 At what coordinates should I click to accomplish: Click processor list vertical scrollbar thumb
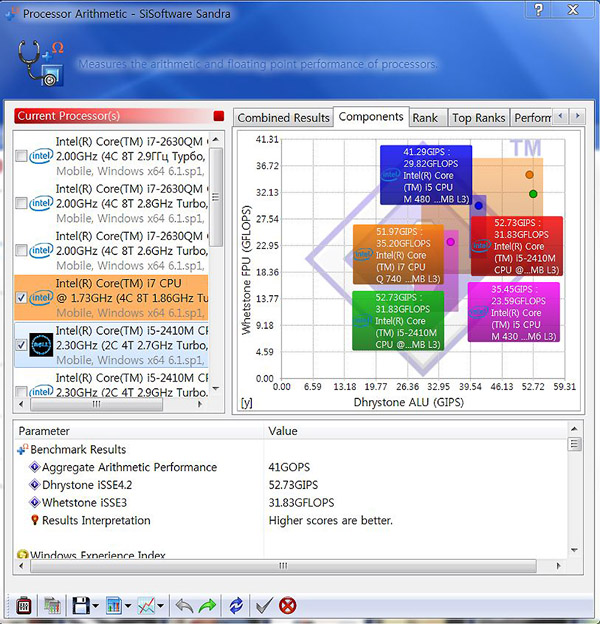[x=216, y=197]
